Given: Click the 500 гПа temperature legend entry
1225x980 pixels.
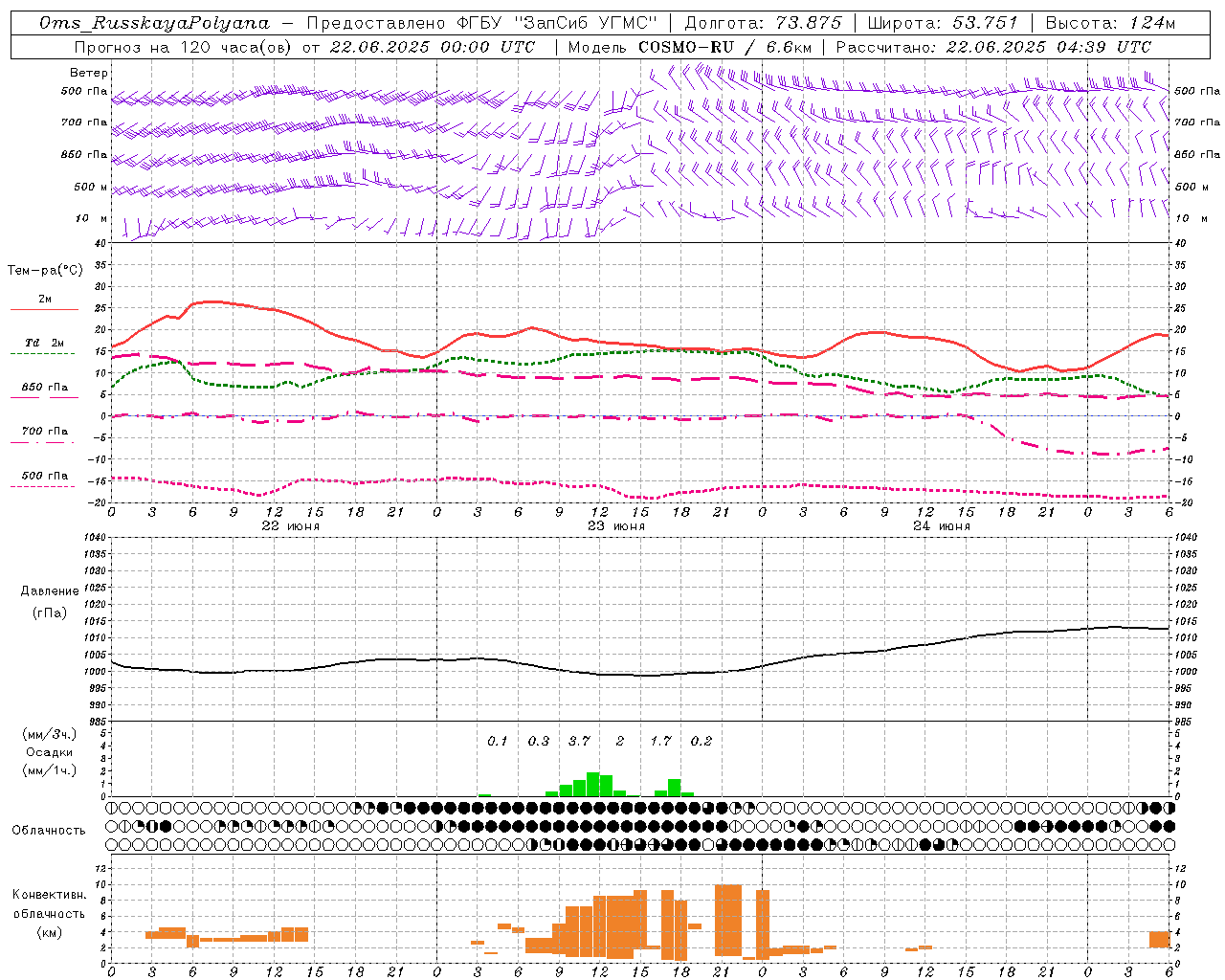Looking at the screenshot, I should (x=45, y=475).
